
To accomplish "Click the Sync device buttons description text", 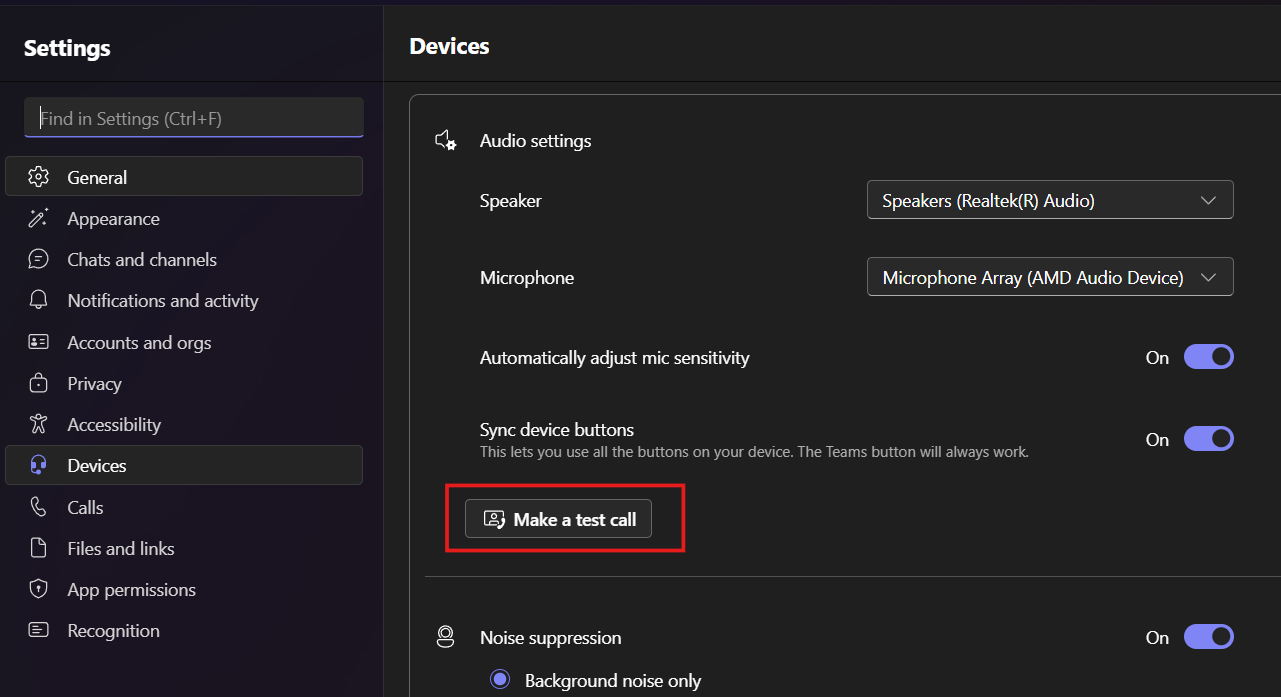I will (x=754, y=452).
